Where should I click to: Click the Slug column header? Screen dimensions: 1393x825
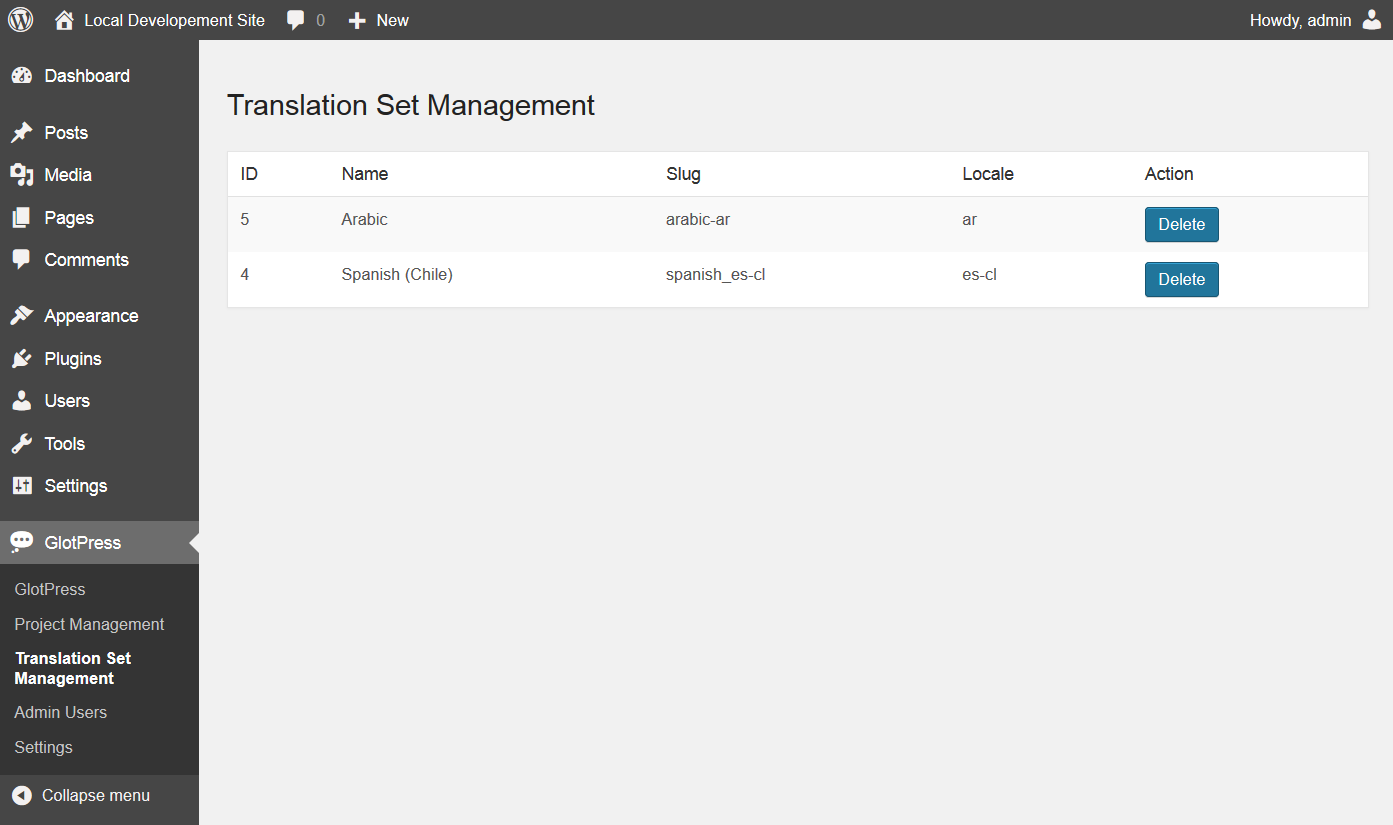coord(683,174)
